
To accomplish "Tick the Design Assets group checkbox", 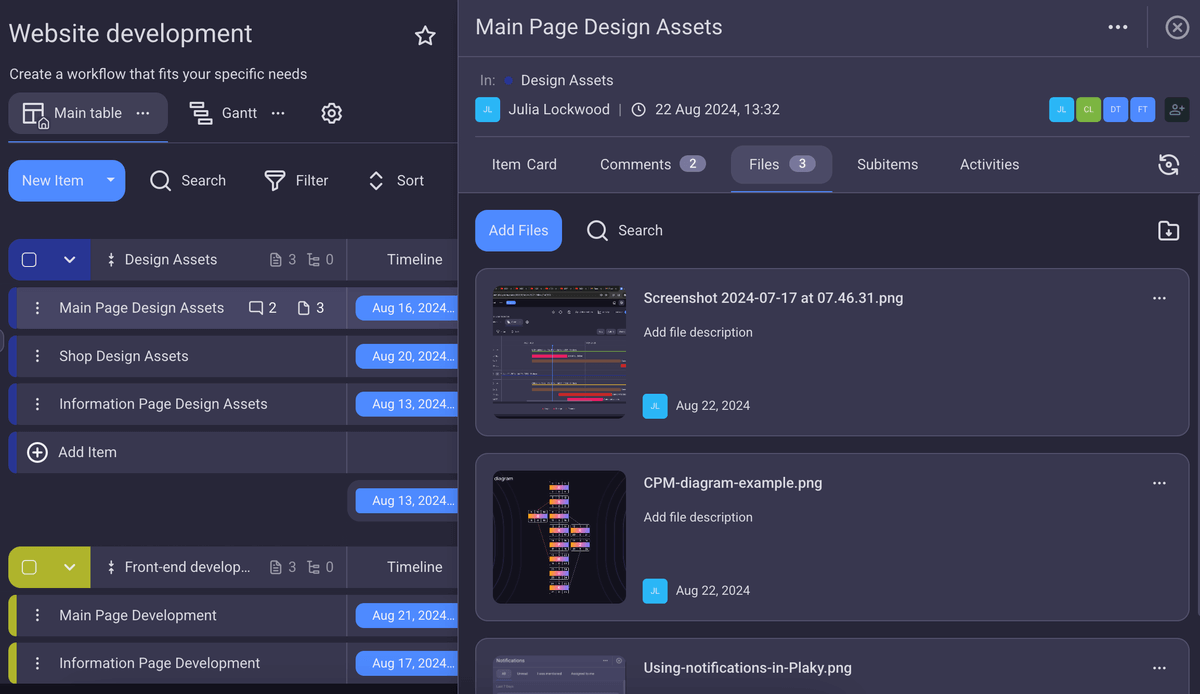I will (x=29, y=260).
